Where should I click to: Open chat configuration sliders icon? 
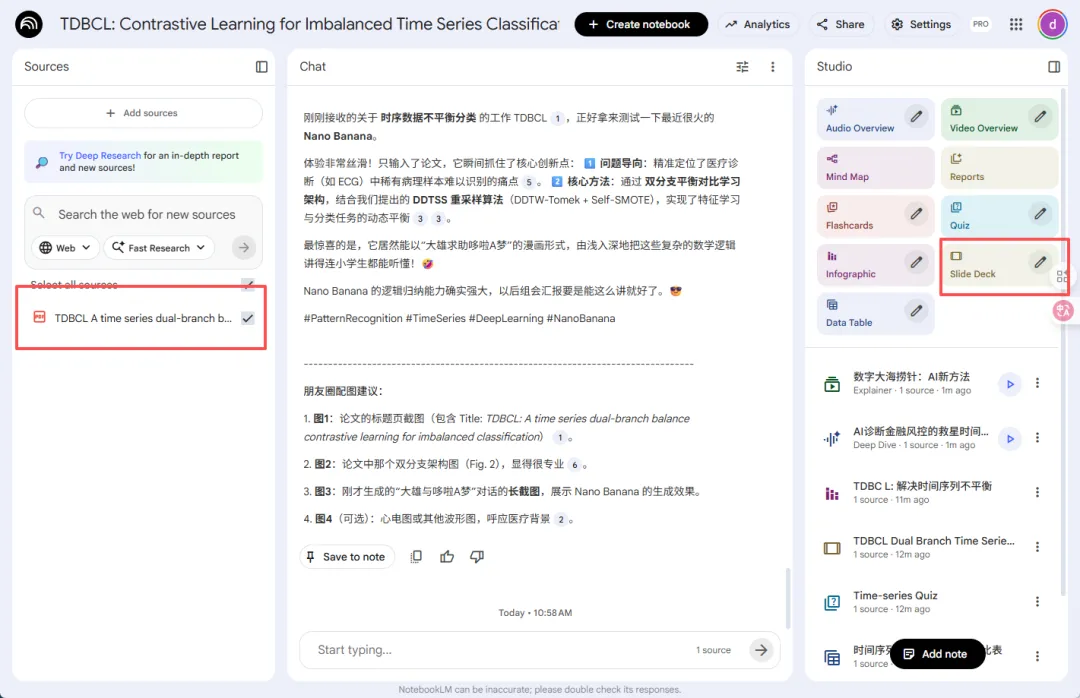pos(742,67)
